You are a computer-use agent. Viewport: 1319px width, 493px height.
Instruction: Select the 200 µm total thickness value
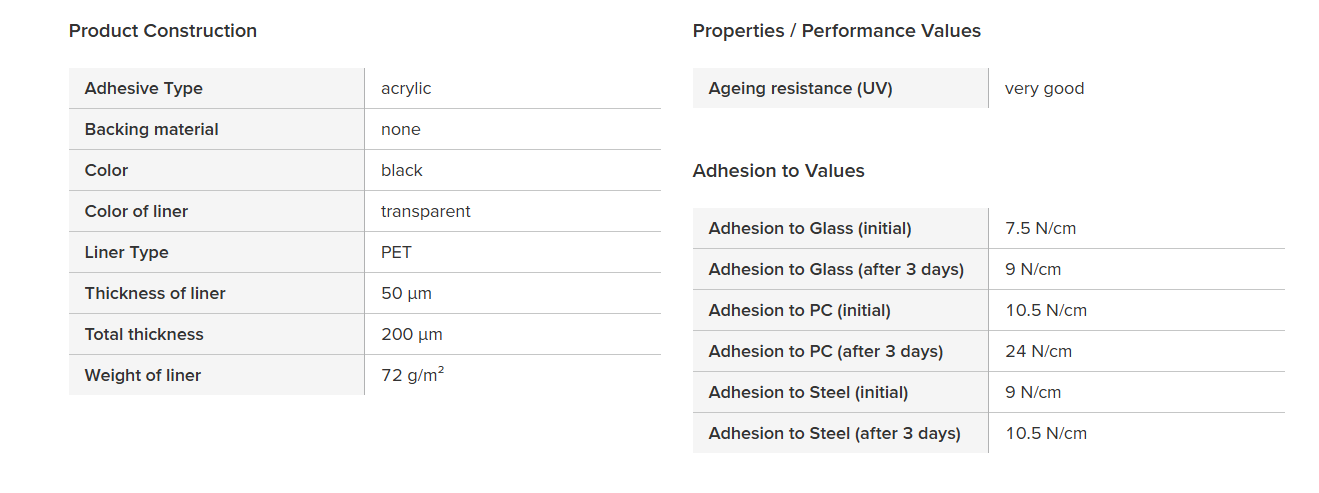click(x=411, y=334)
